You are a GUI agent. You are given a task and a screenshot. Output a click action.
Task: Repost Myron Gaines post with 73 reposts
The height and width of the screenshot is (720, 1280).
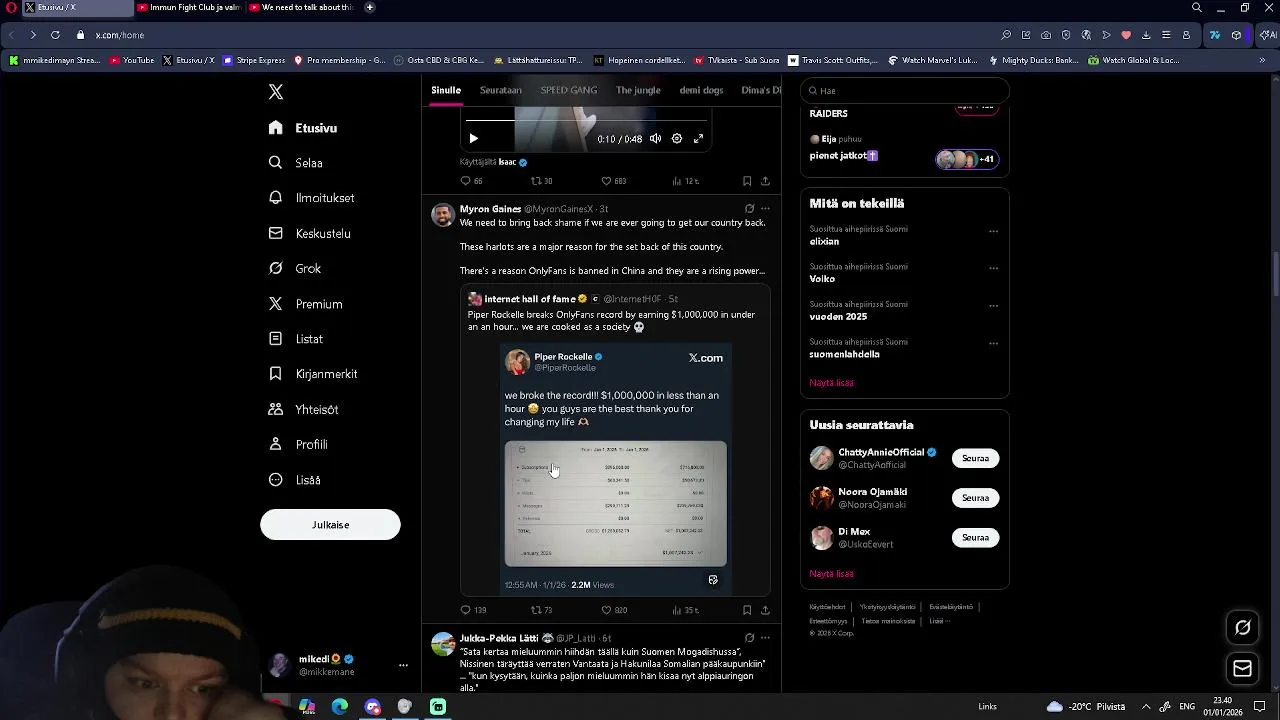pyautogui.click(x=541, y=610)
